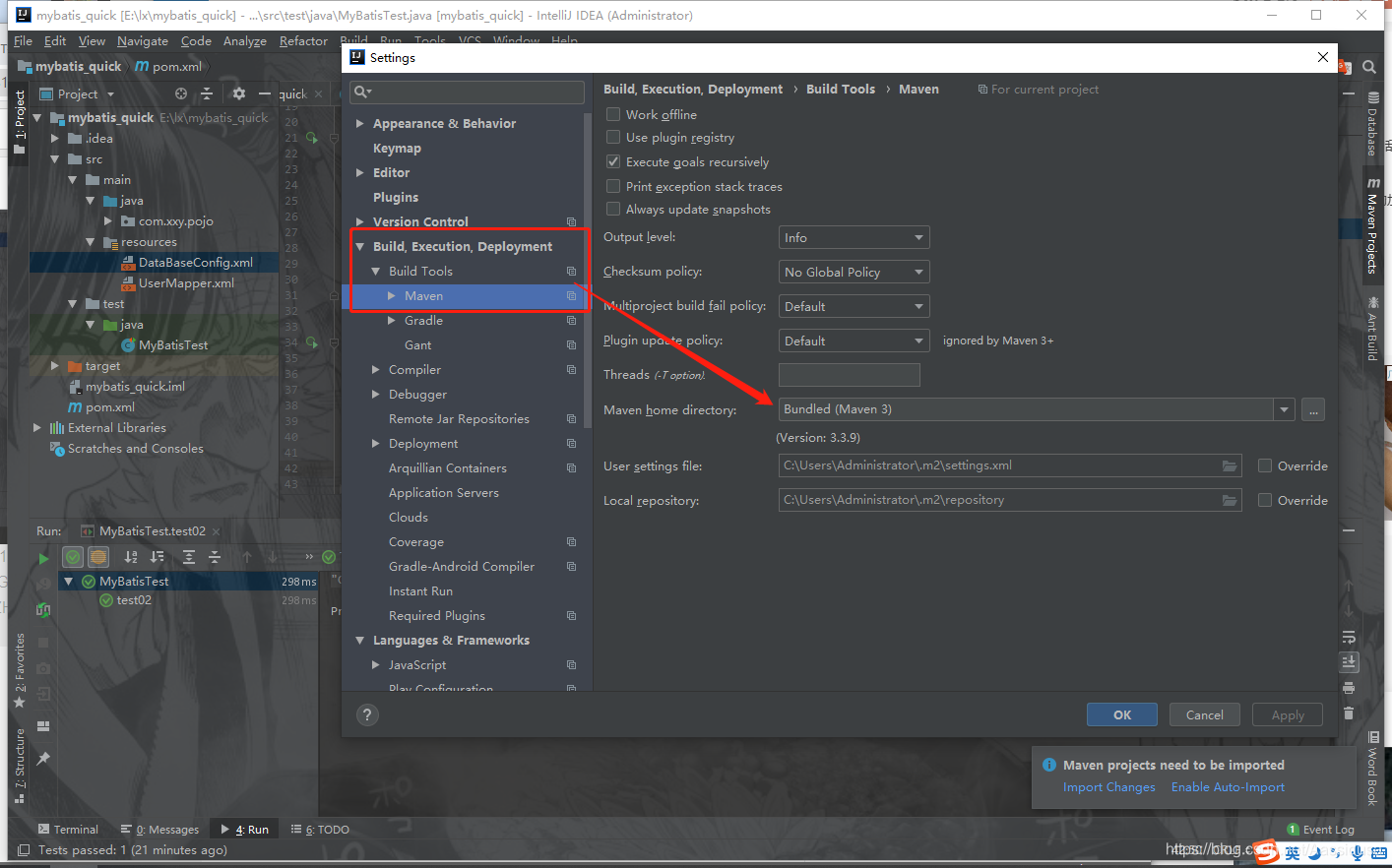
Task: Enable Print exception stack traces
Action: pyautogui.click(x=613, y=186)
